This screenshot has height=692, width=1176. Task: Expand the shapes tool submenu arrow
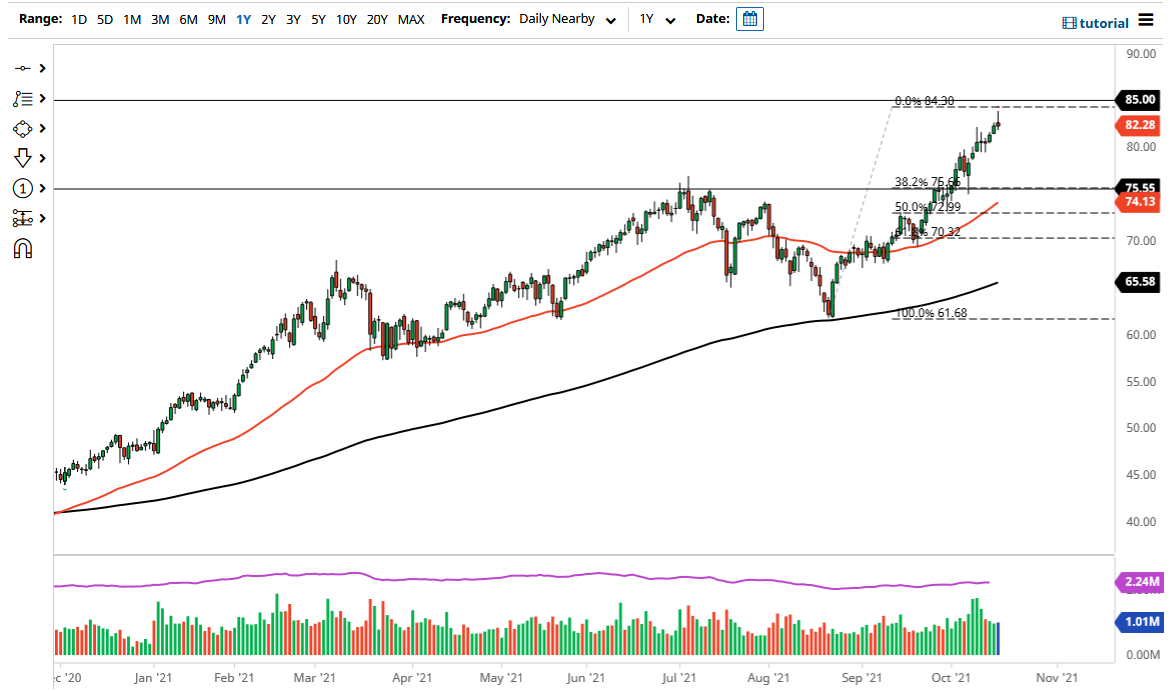43,129
